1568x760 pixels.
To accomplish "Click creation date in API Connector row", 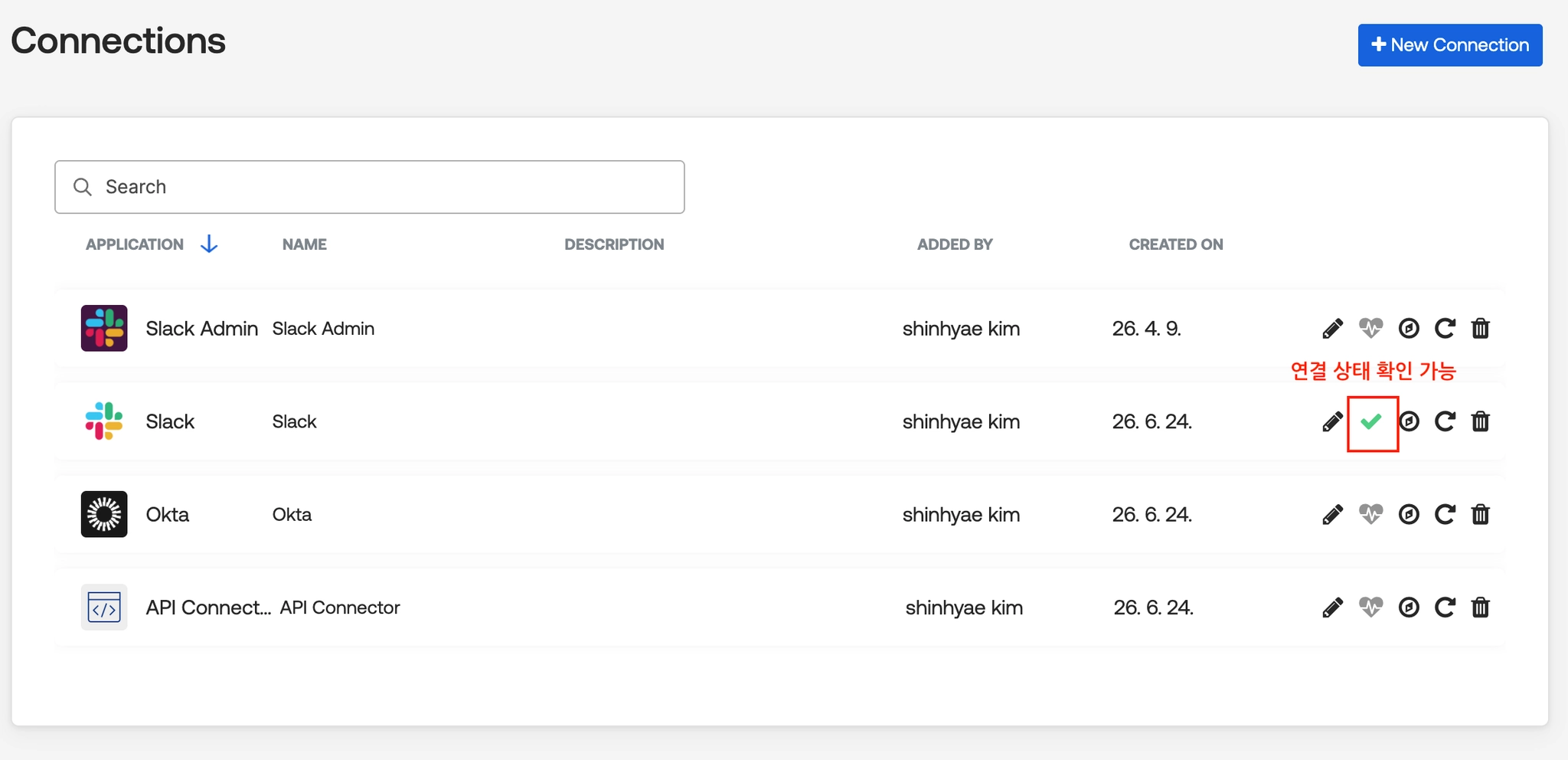I will 1154,608.
